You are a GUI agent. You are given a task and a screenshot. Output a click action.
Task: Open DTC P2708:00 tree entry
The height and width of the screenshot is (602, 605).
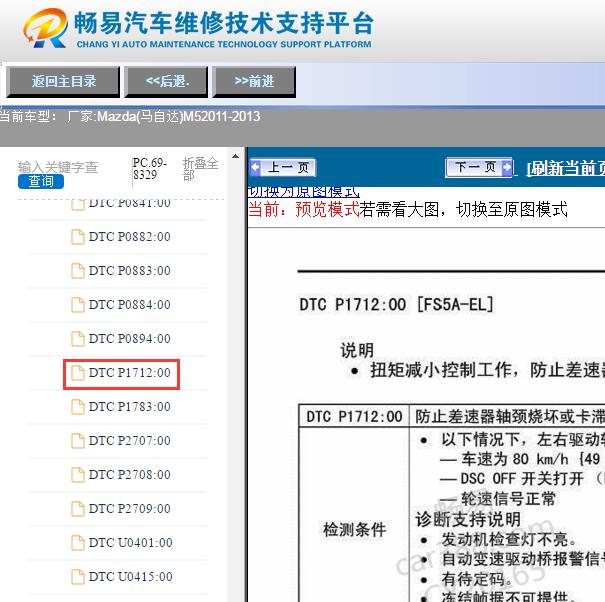coord(129,475)
